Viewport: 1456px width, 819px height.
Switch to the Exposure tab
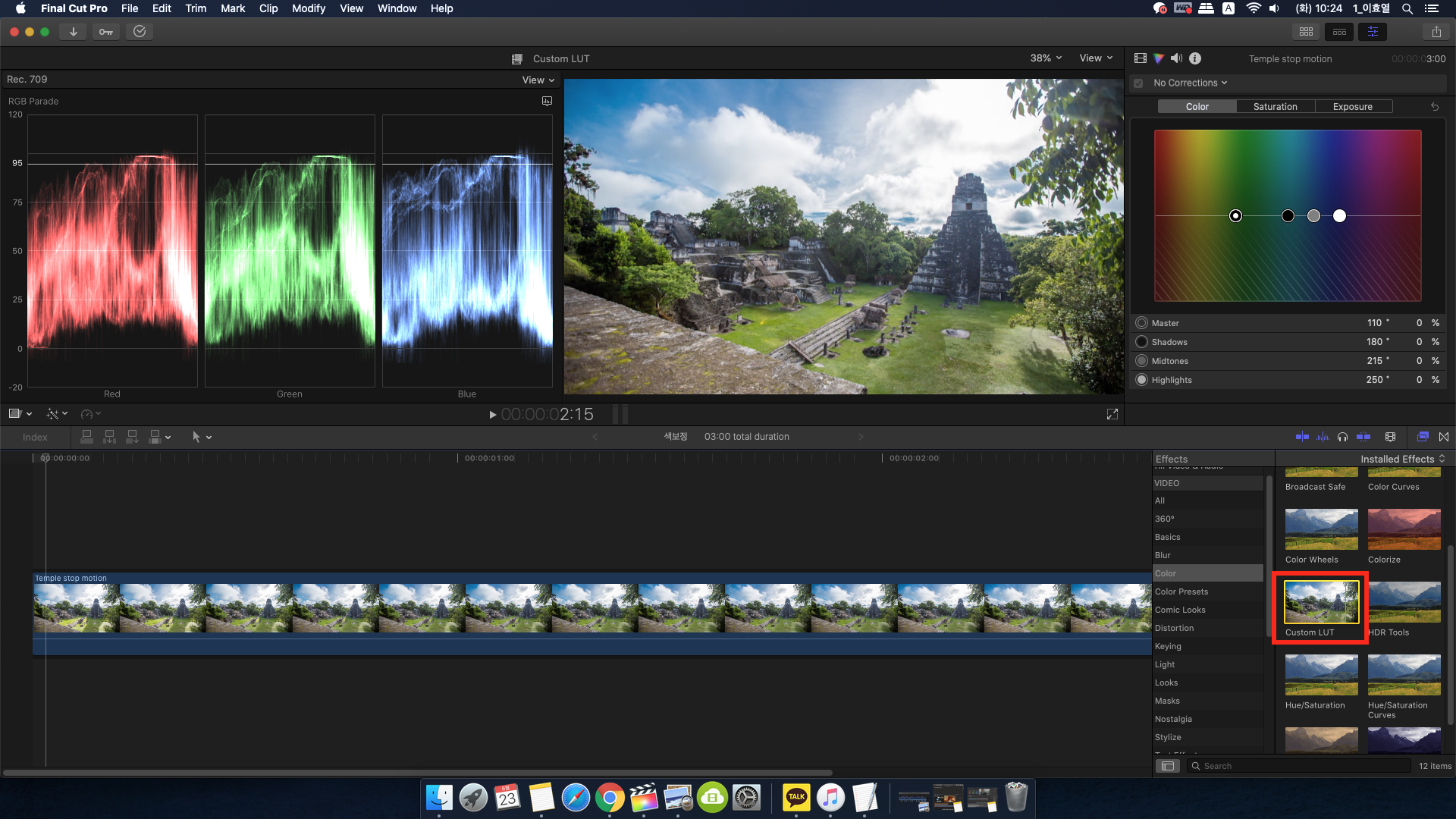point(1353,107)
